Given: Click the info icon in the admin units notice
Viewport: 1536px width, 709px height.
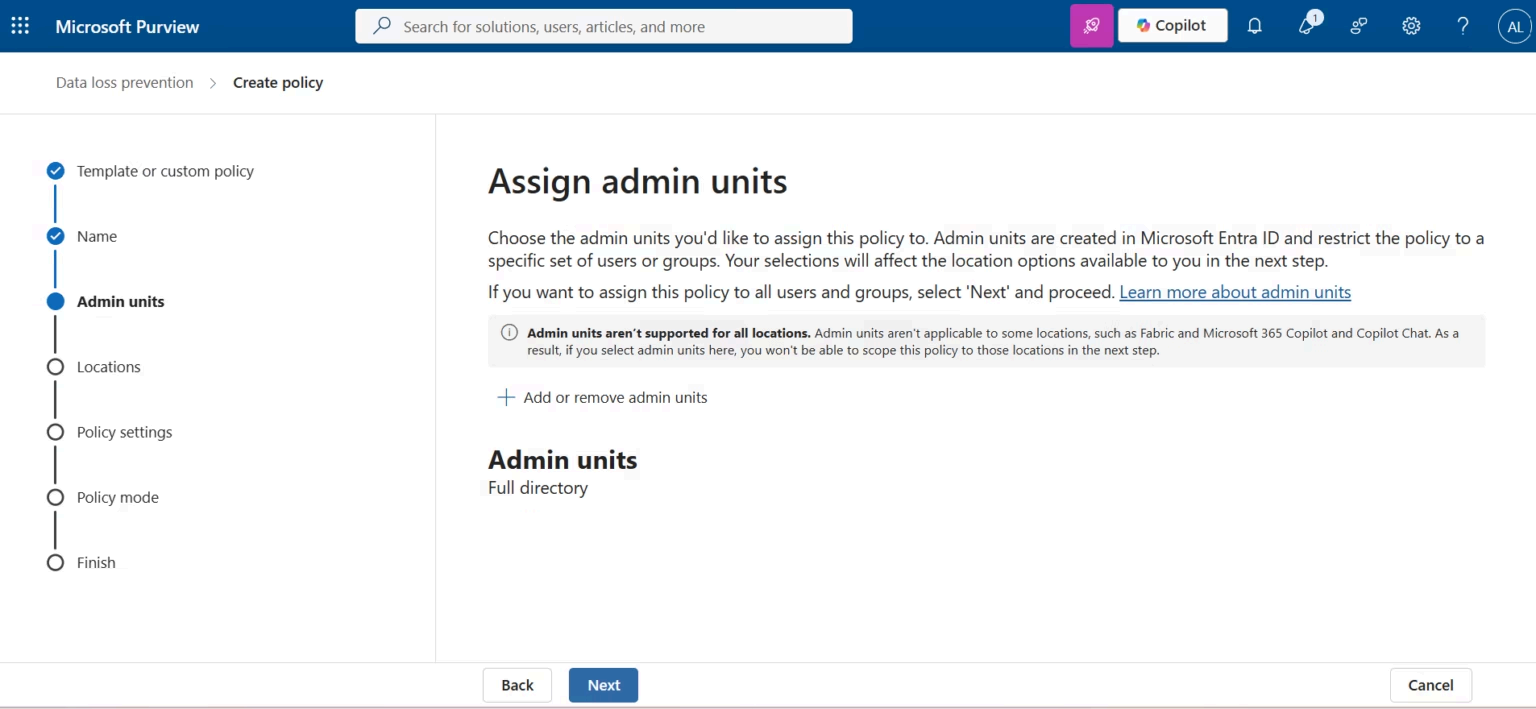Looking at the screenshot, I should [x=509, y=333].
